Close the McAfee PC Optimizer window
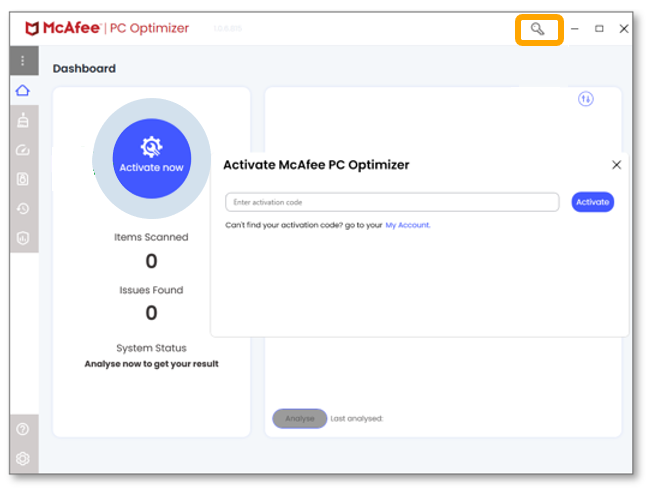This screenshot has height=490, width=646. [x=624, y=29]
